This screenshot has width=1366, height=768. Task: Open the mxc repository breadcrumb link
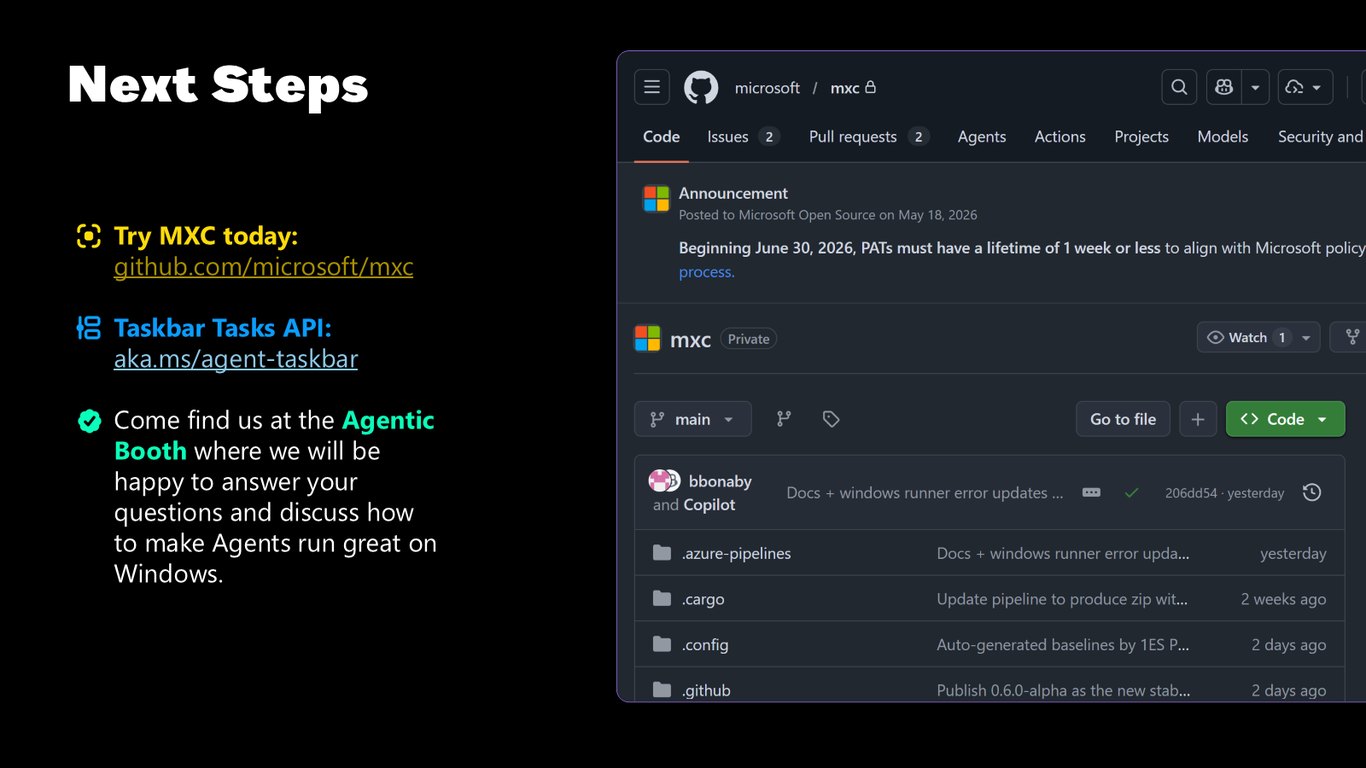click(x=845, y=88)
